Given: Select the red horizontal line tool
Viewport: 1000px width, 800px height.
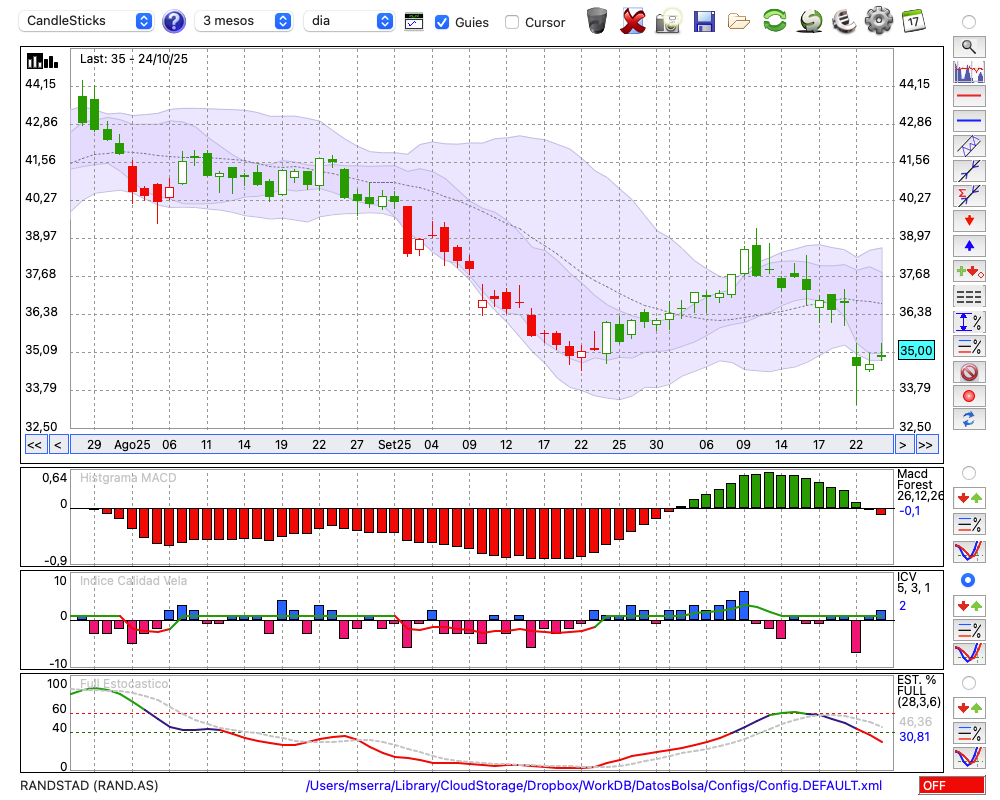Looking at the screenshot, I should click(x=968, y=97).
